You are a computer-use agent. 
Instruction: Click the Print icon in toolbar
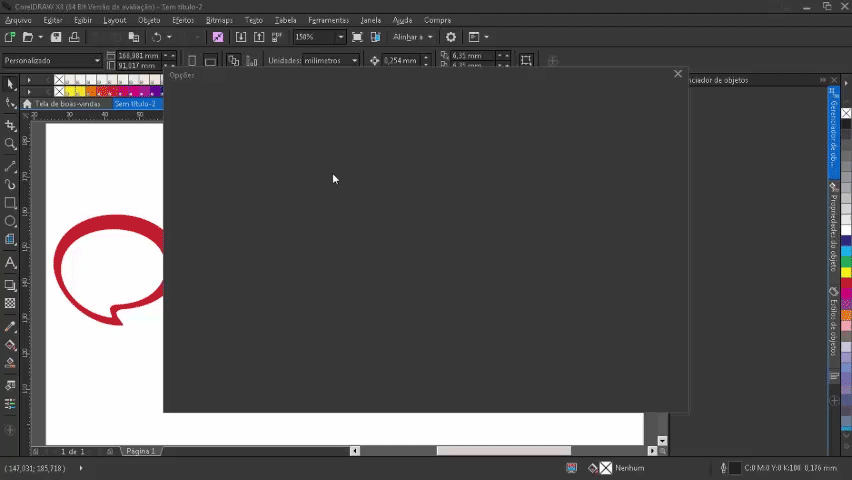pos(74,37)
